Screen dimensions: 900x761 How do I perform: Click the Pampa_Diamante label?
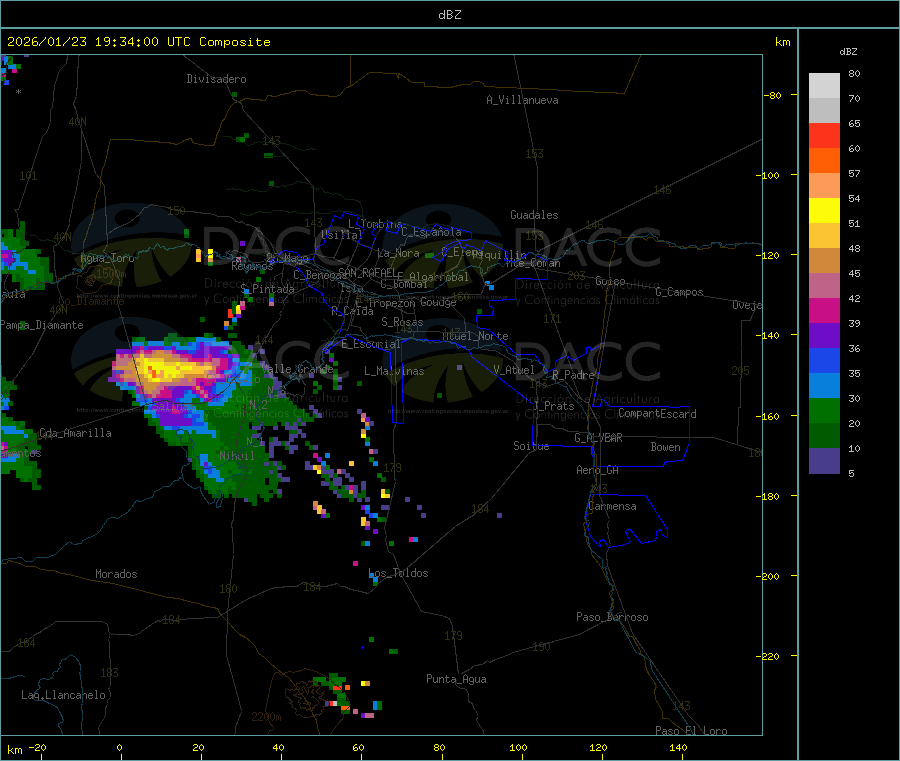click(x=42, y=325)
